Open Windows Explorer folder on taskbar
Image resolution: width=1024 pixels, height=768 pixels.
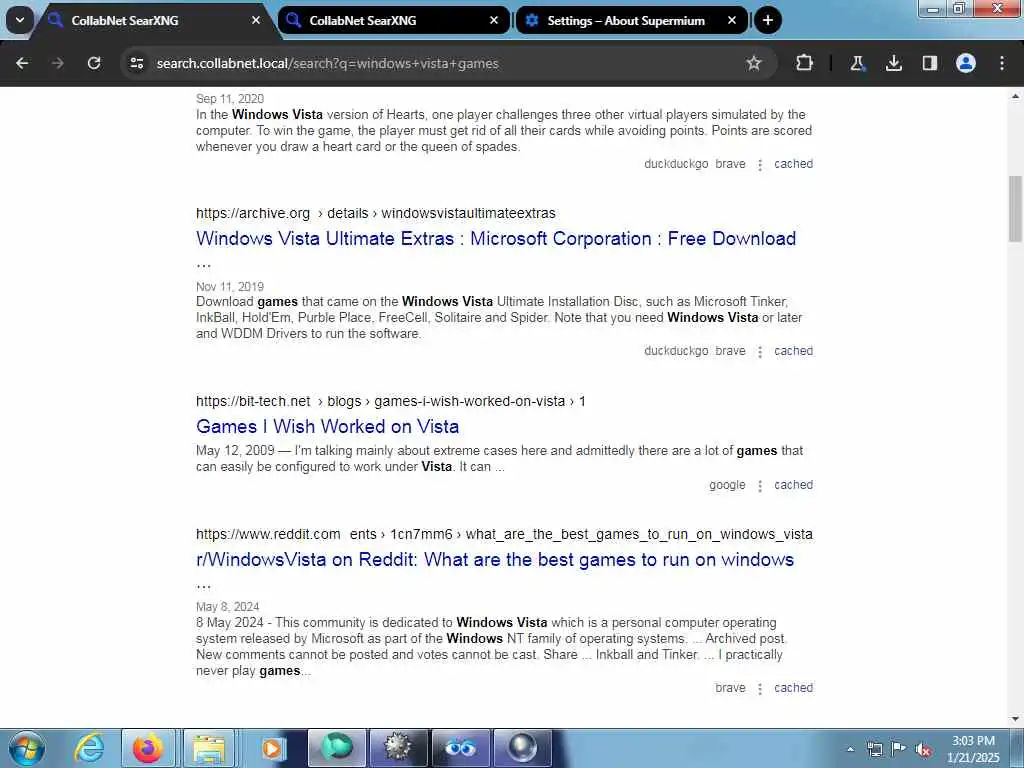pyautogui.click(x=209, y=748)
